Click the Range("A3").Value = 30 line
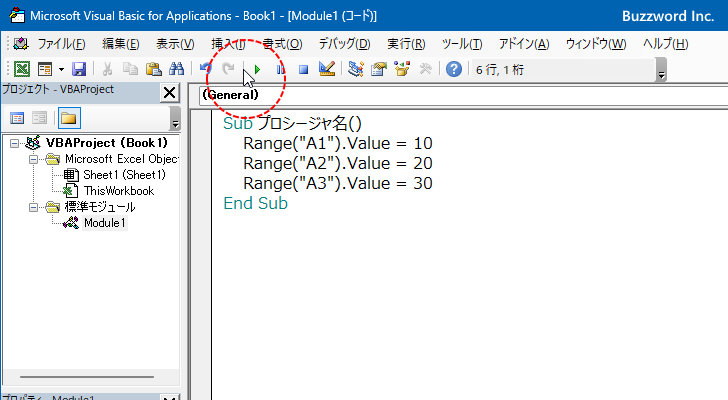Viewport: 728px width, 400px height. tap(338, 183)
